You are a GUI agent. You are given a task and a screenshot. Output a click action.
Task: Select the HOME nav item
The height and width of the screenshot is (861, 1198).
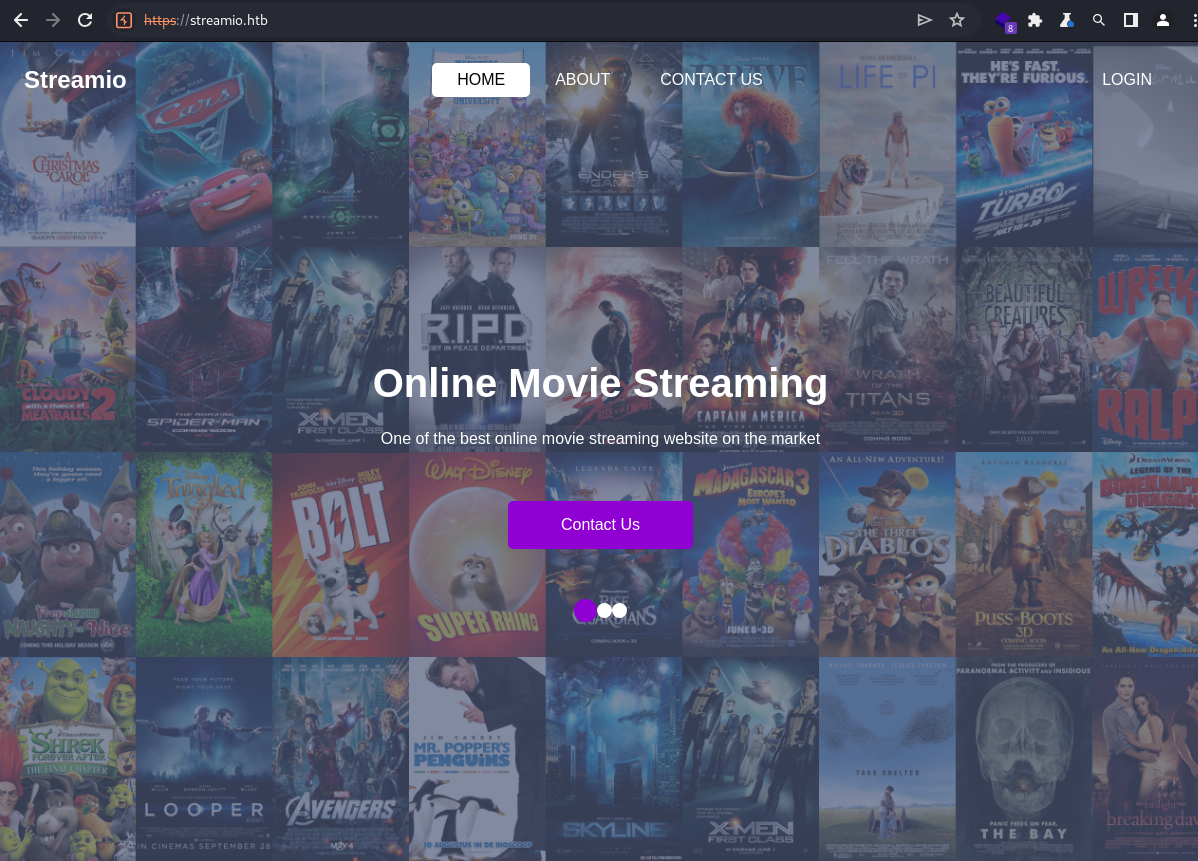pyautogui.click(x=481, y=79)
